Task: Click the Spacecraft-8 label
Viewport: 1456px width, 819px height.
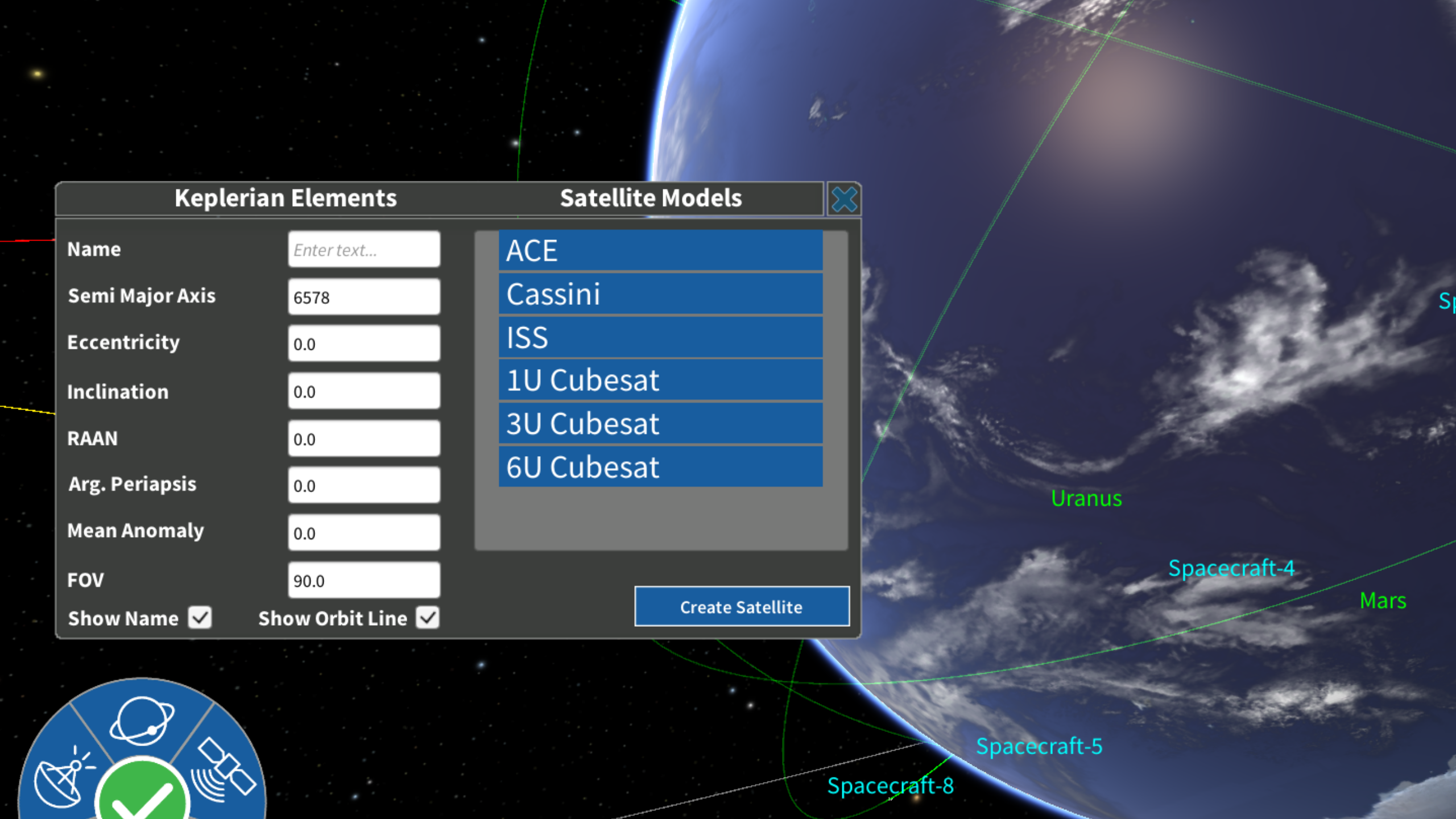Action: (x=890, y=785)
